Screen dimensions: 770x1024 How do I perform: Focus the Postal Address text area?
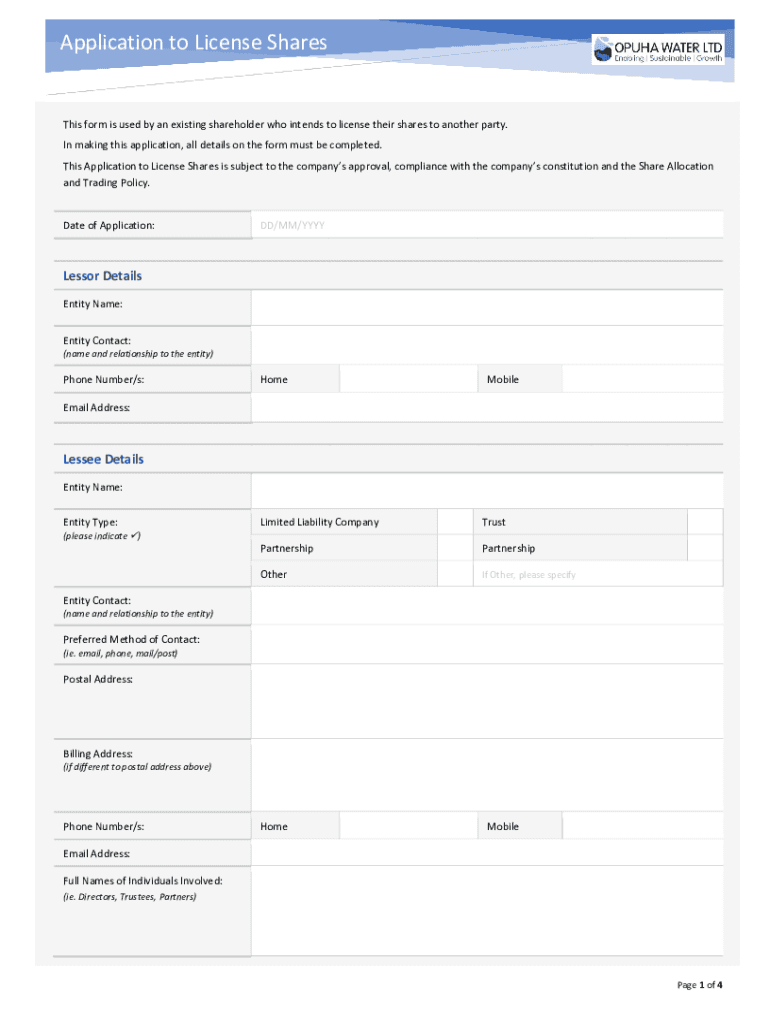[x=486, y=702]
